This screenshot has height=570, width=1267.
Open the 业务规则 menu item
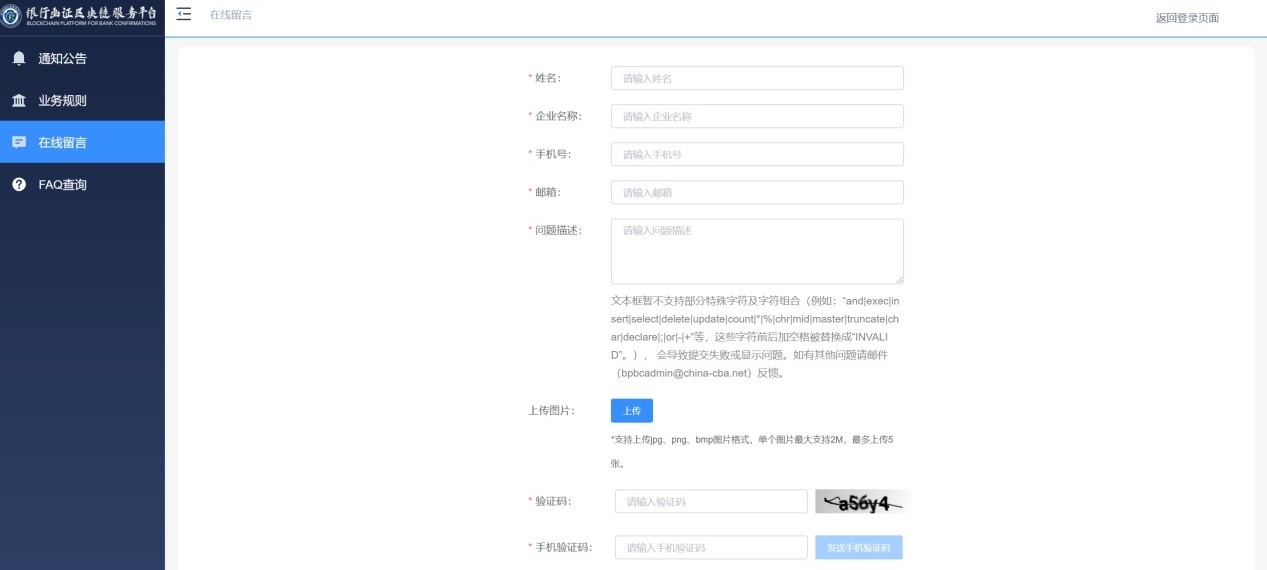pos(62,101)
